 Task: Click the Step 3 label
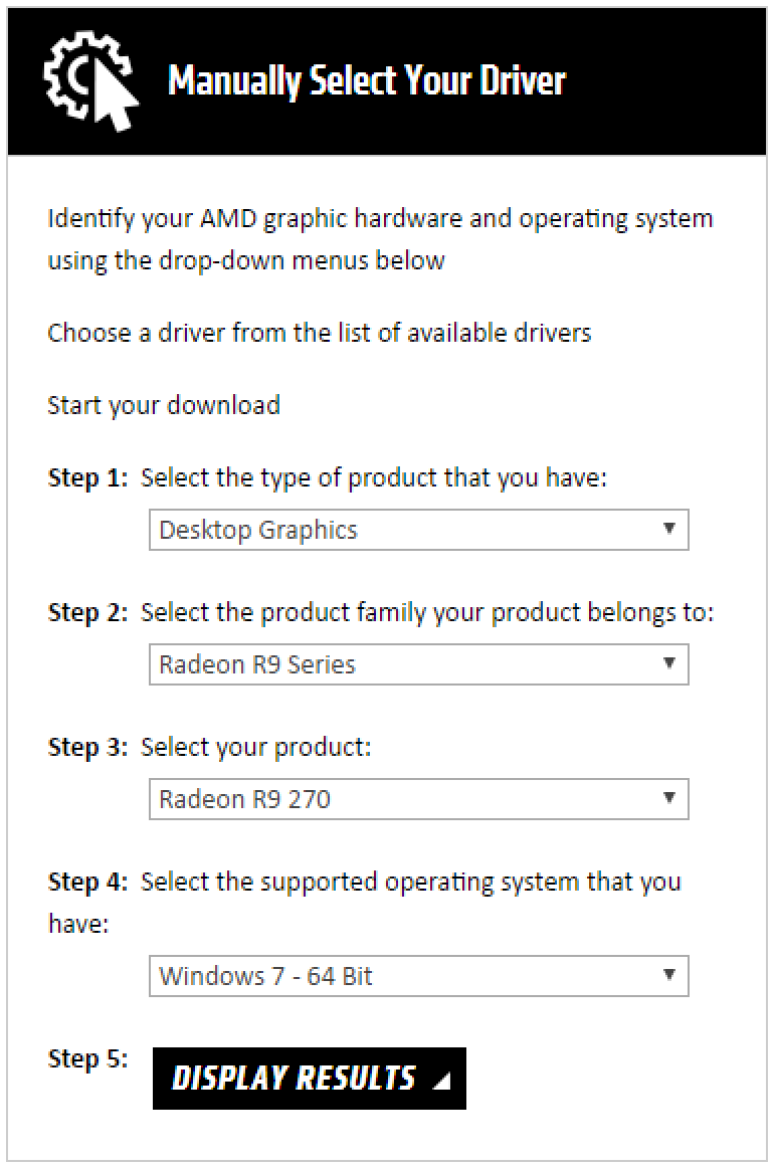click(88, 747)
